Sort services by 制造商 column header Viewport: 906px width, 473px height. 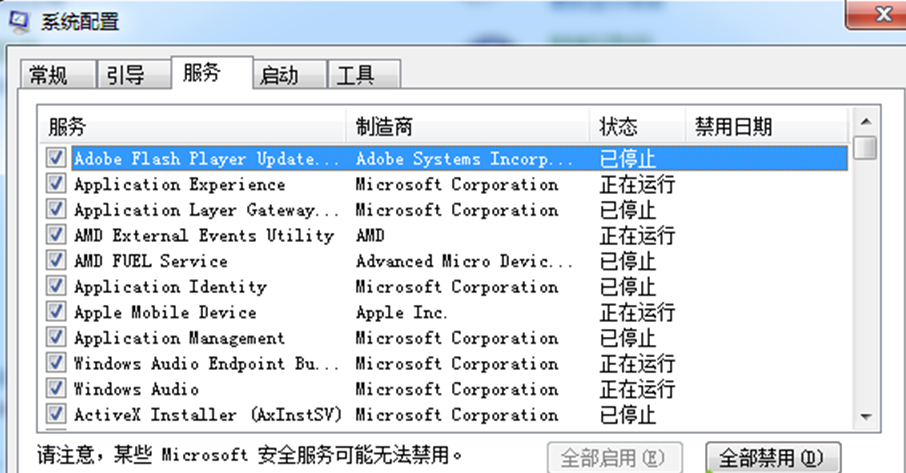467,127
